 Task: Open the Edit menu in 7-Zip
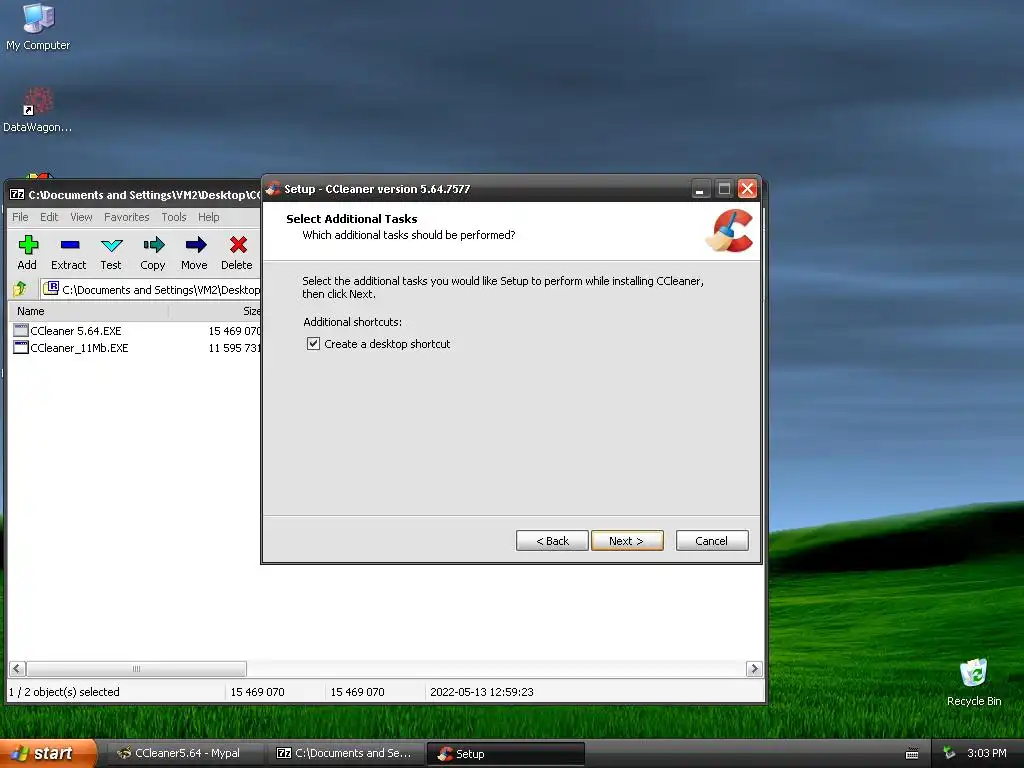pos(49,217)
